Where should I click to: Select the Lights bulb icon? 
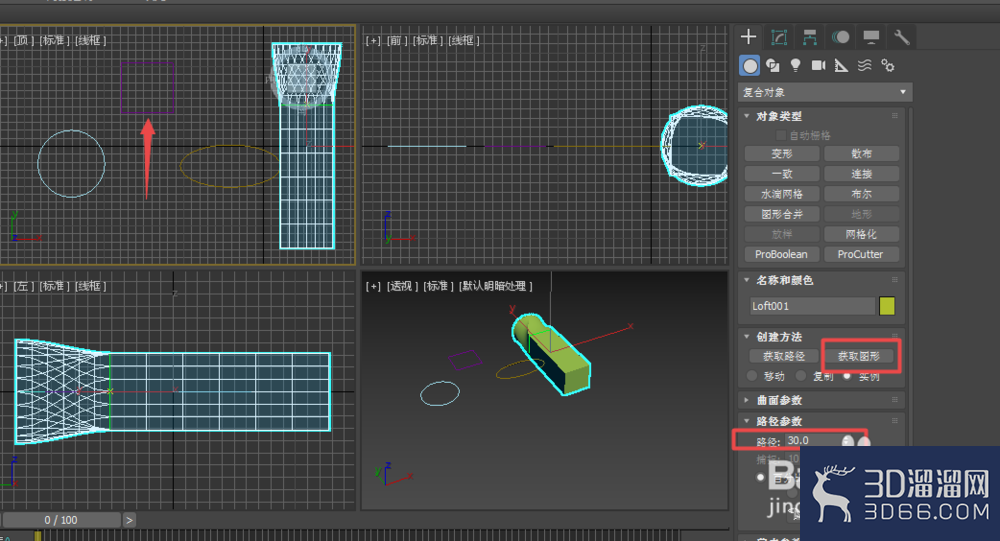coord(795,65)
